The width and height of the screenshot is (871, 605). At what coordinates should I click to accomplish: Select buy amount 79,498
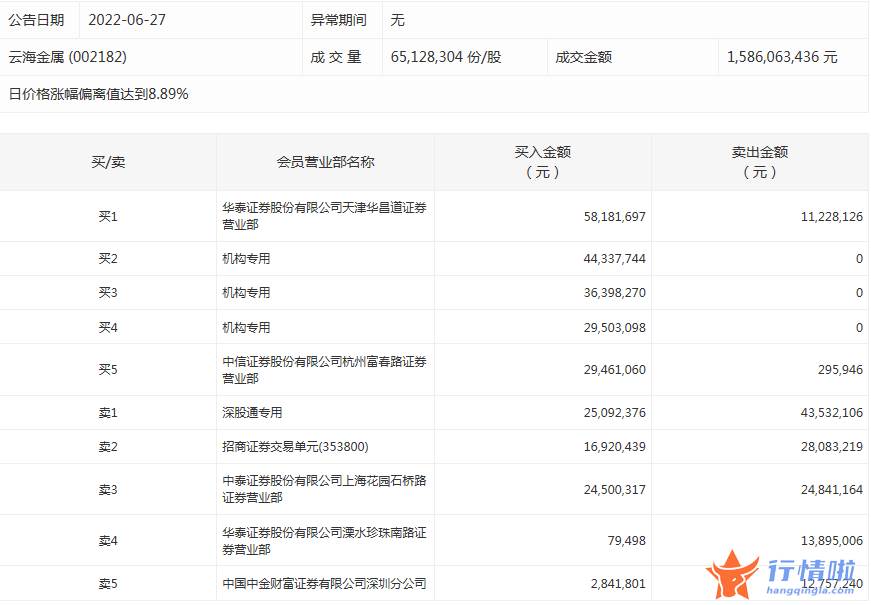tap(627, 541)
